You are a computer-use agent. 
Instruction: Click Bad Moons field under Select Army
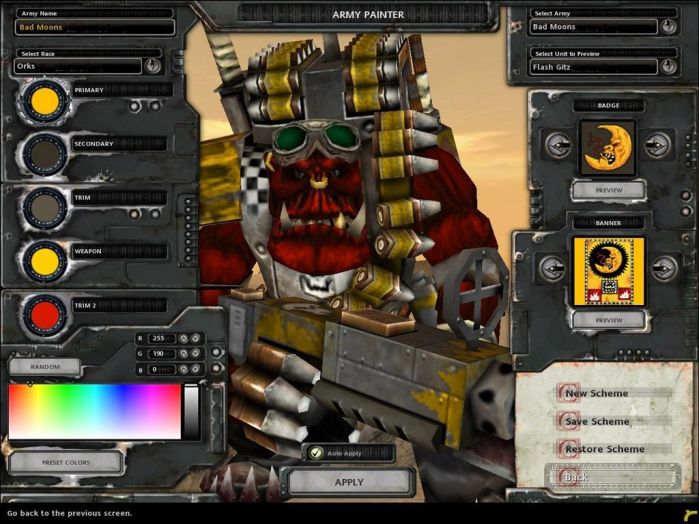593,27
